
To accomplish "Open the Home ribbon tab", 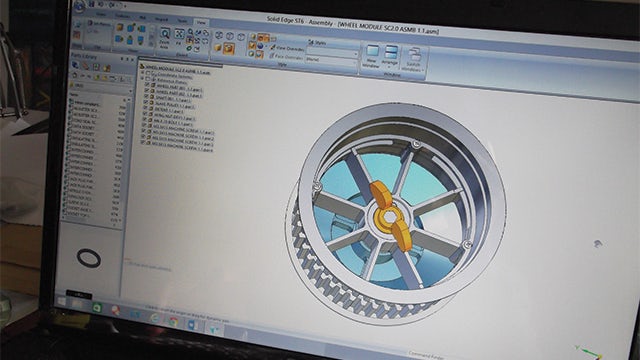I will (101, 15).
